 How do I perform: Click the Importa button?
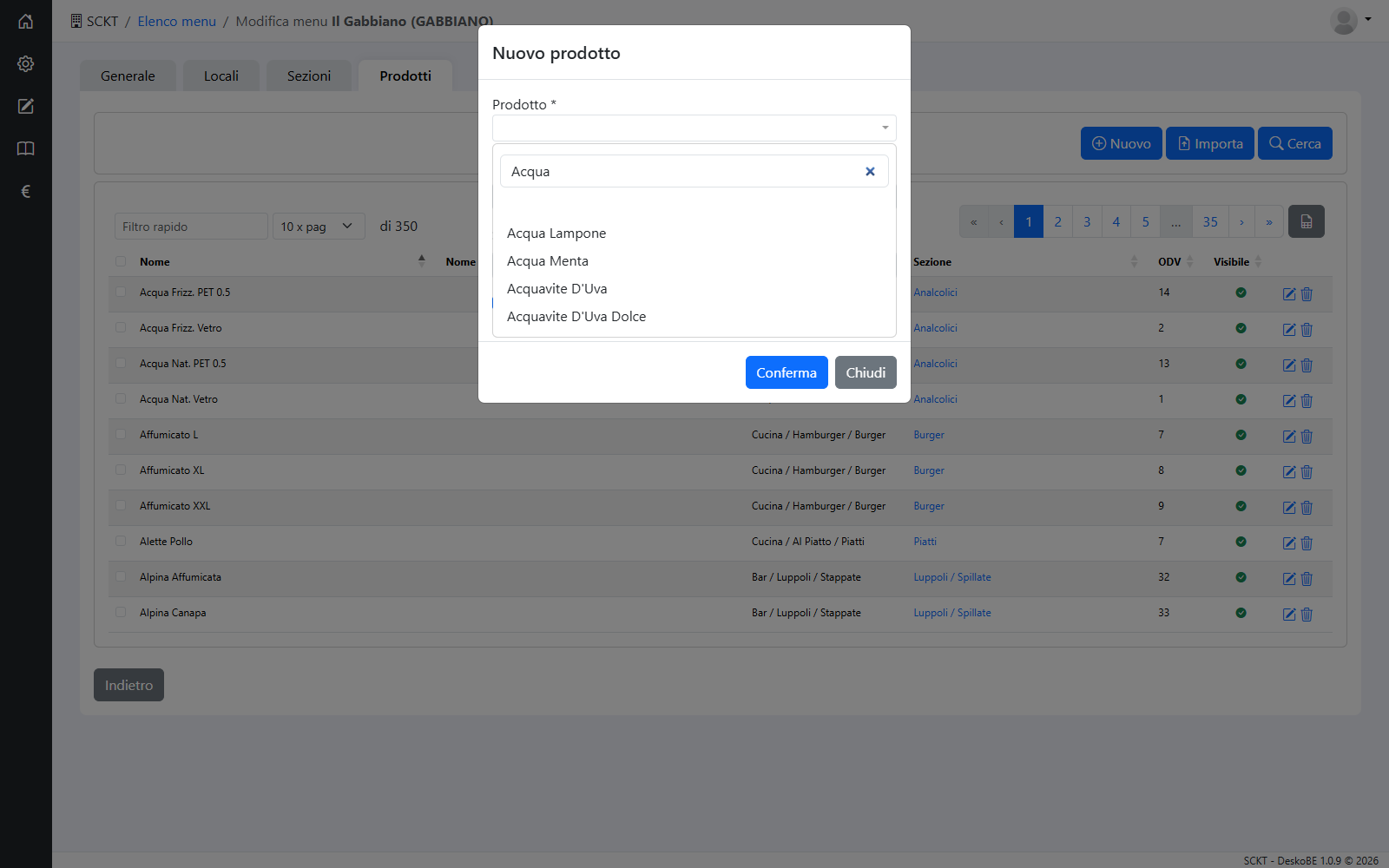point(1210,143)
